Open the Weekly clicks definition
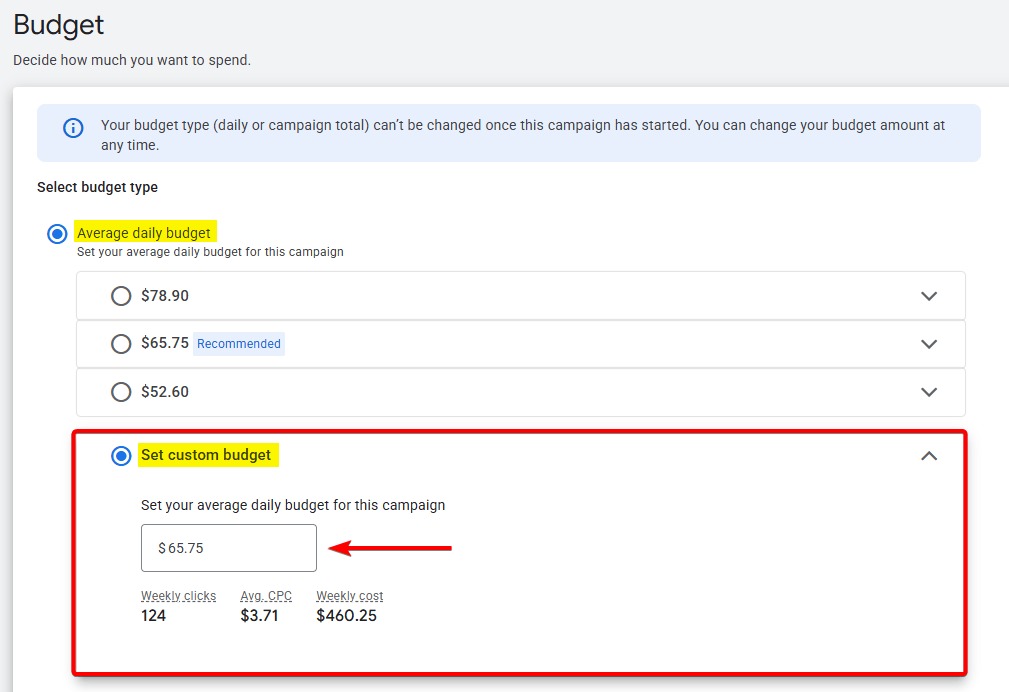 click(x=178, y=595)
